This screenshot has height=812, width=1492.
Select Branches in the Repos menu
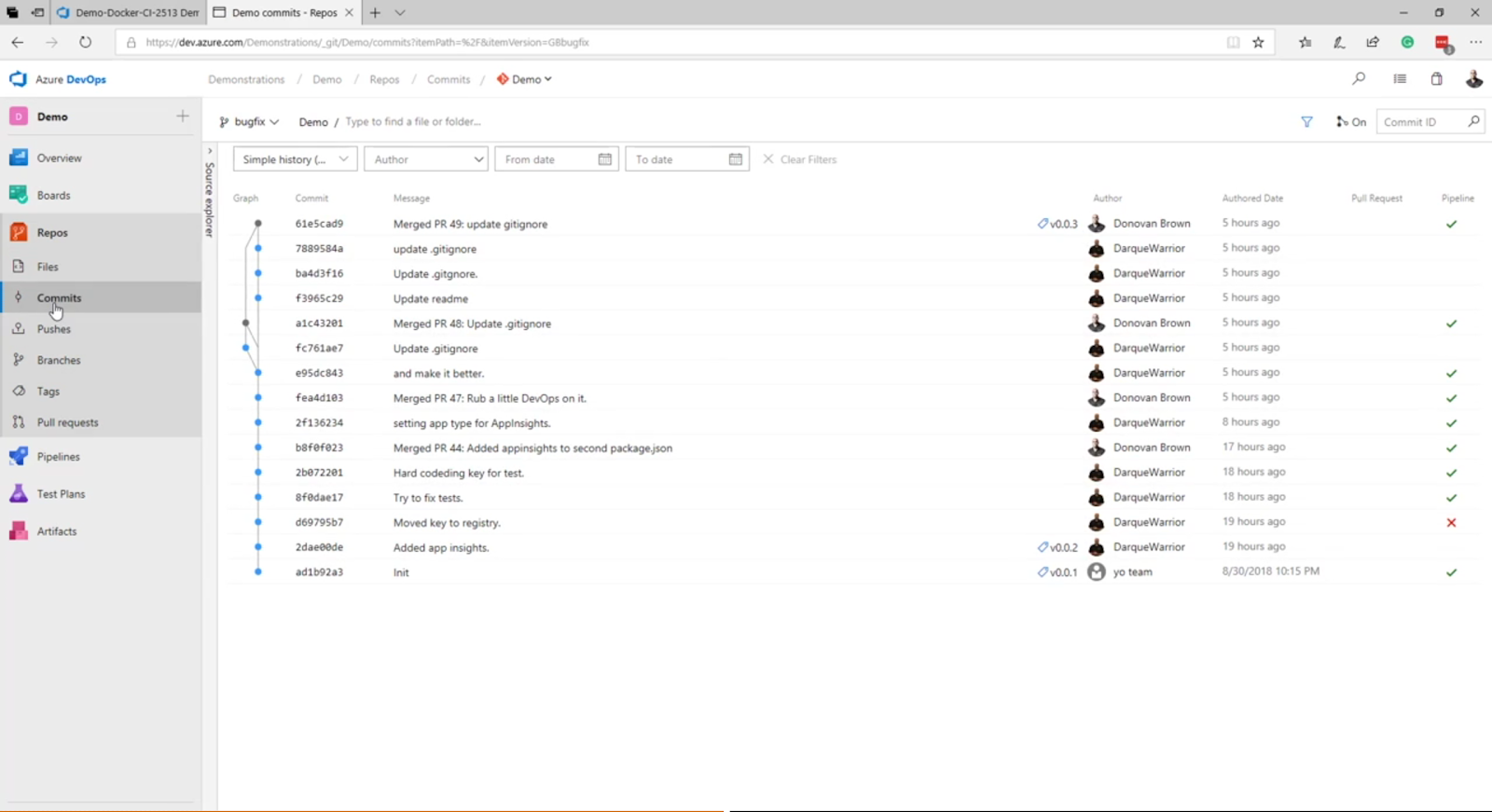tap(101, 360)
